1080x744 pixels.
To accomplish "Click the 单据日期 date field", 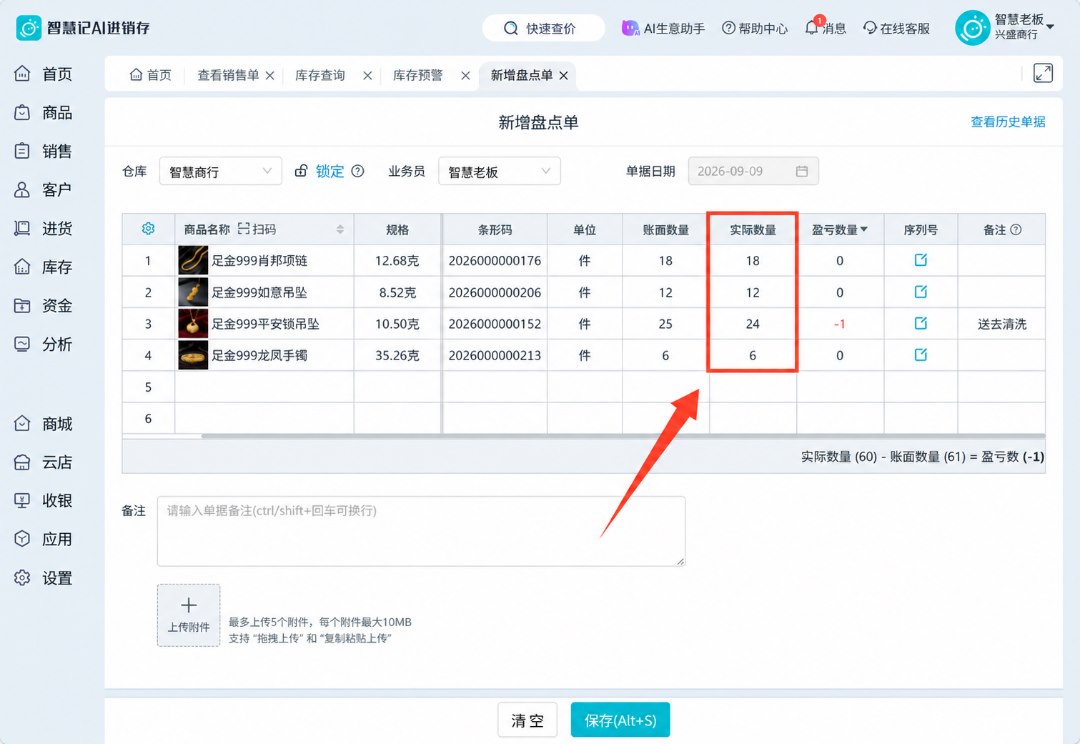I will tap(753, 171).
